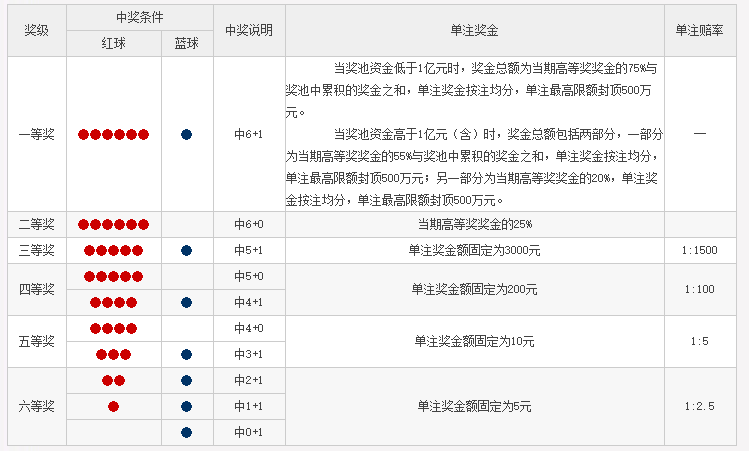
Task: Click the 中奖条件 header cell
Action: [x=139, y=18]
